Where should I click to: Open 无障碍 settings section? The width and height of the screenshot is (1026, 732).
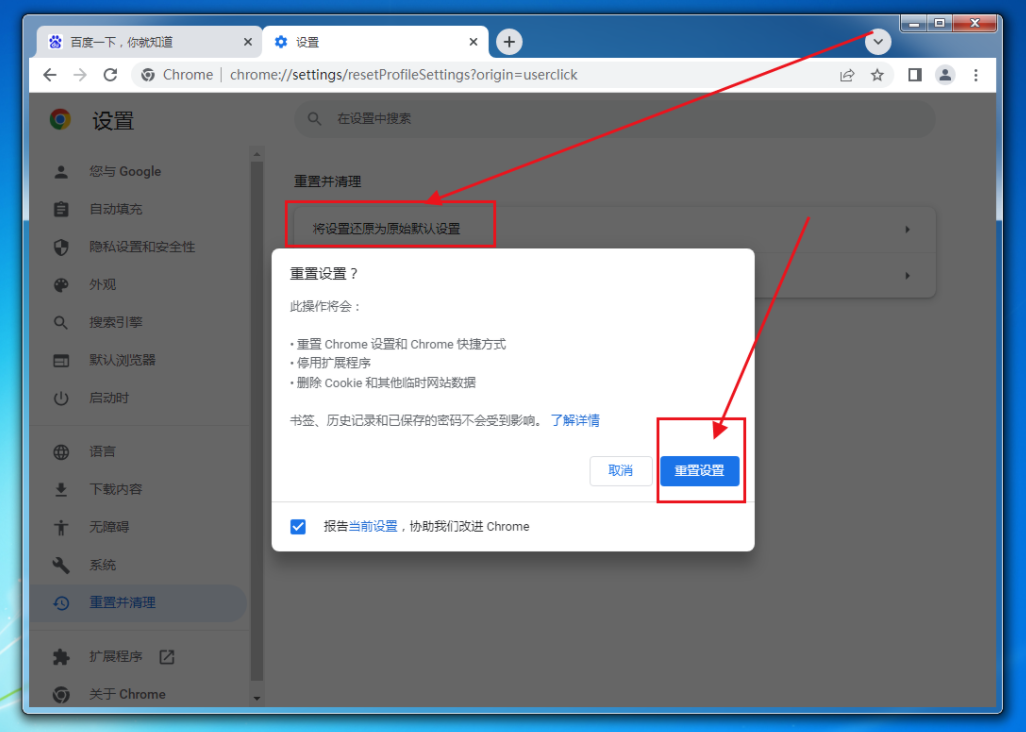coord(139,527)
